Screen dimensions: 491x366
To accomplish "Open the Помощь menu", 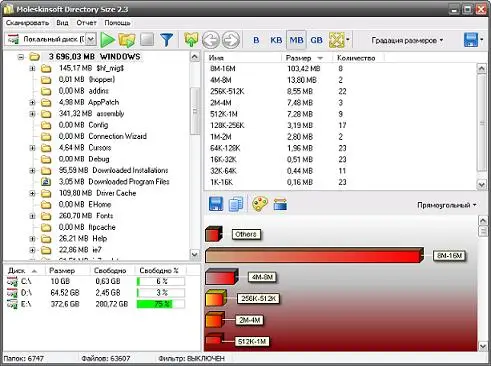I will (x=117, y=23).
